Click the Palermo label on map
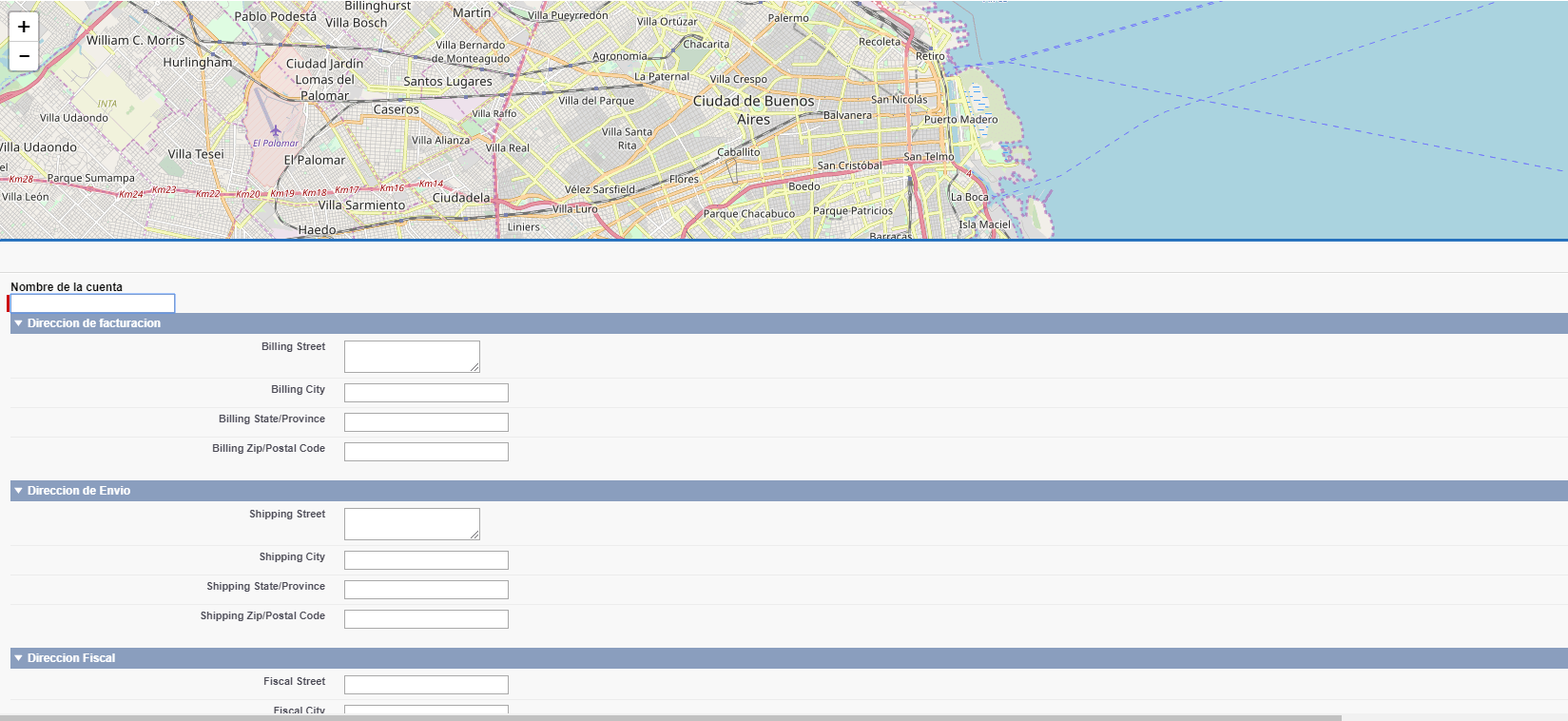This screenshot has width=1568, height=721. [x=788, y=18]
